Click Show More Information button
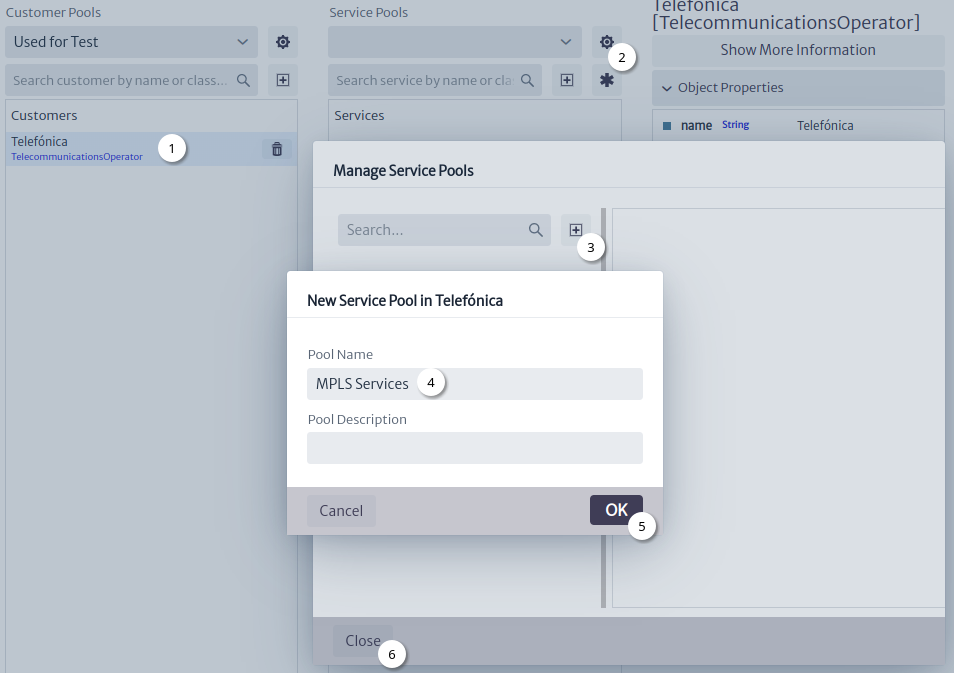This screenshot has width=954, height=673. point(798,51)
